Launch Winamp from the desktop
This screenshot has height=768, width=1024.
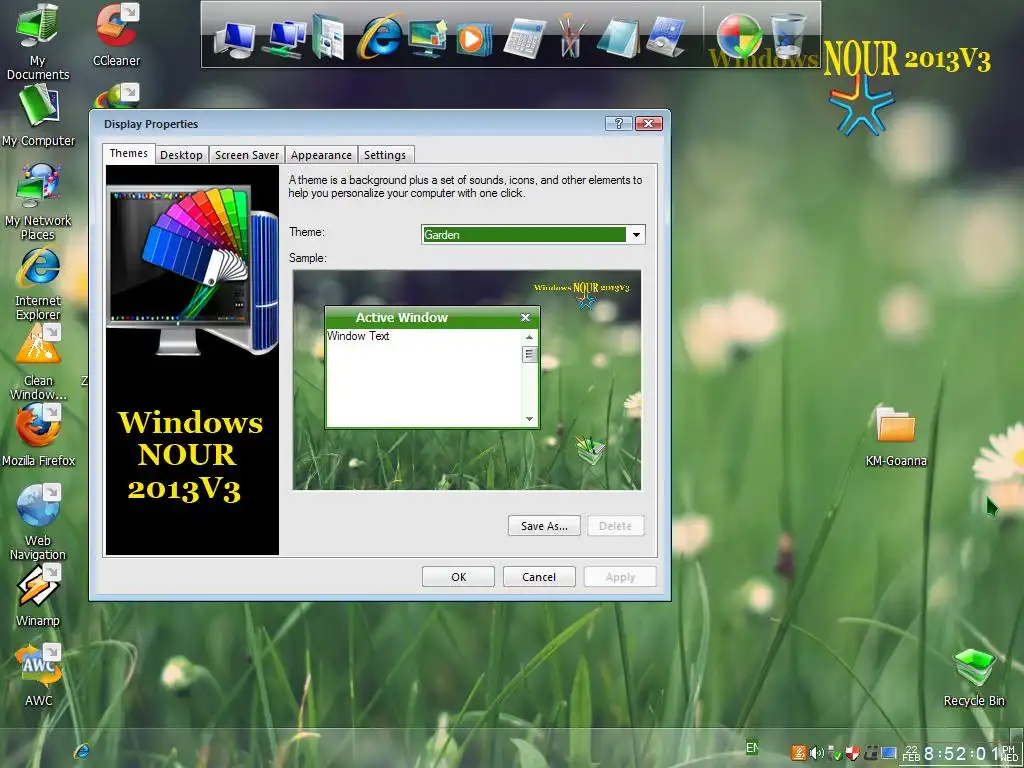click(38, 596)
